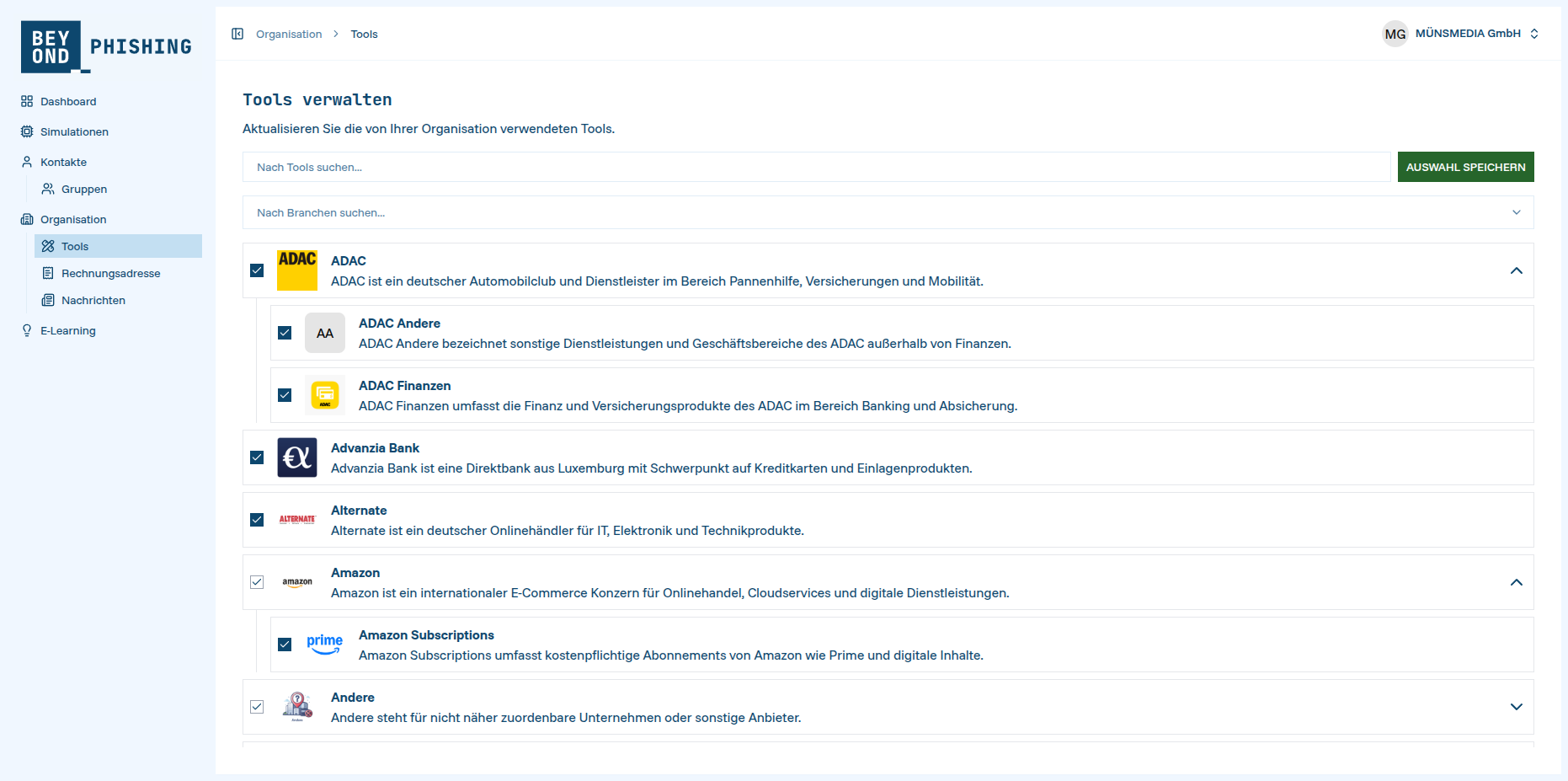Toggle the sidebar panel icon
1568x781 pixels.
(x=237, y=34)
